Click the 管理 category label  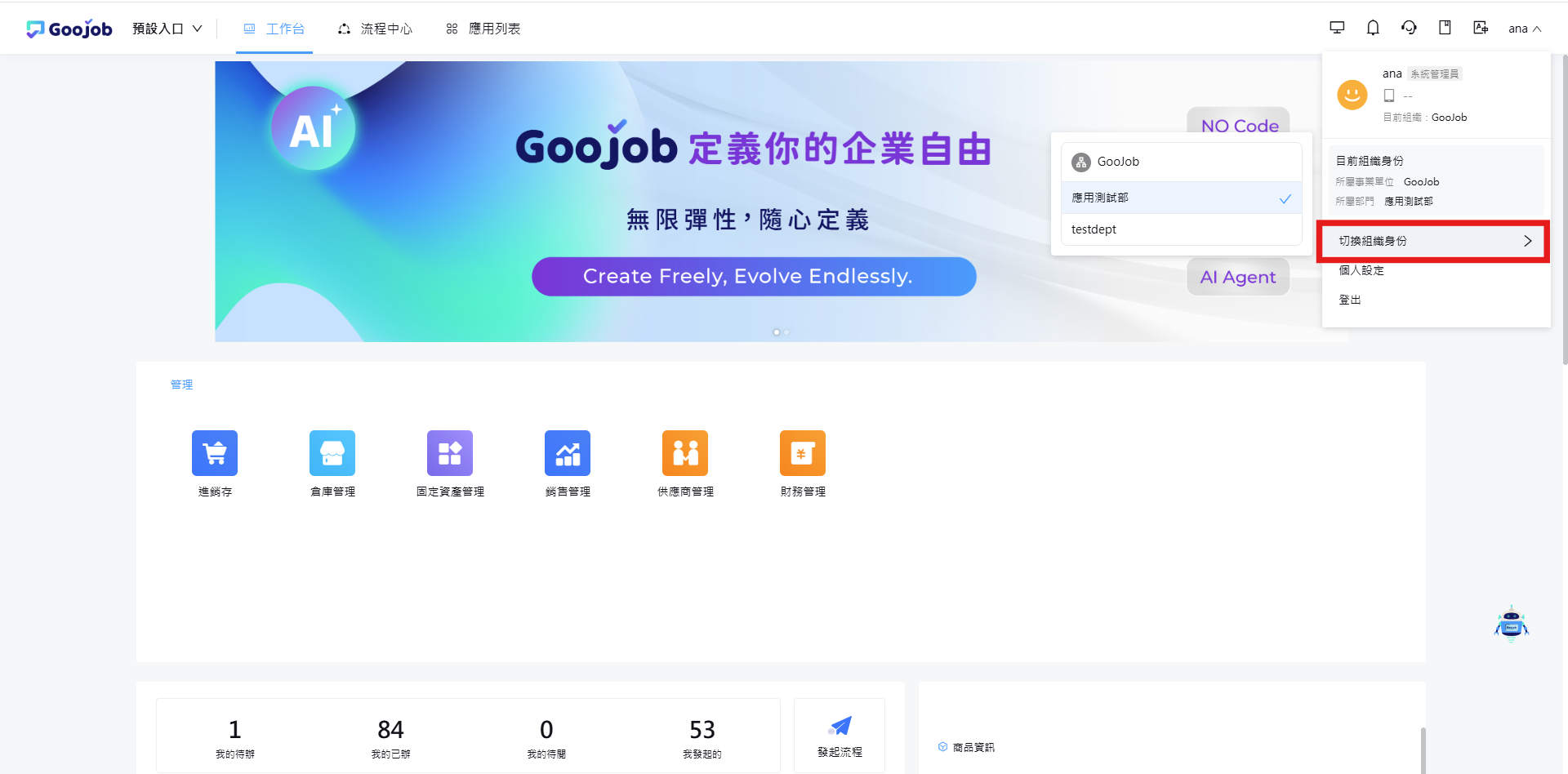[181, 385]
